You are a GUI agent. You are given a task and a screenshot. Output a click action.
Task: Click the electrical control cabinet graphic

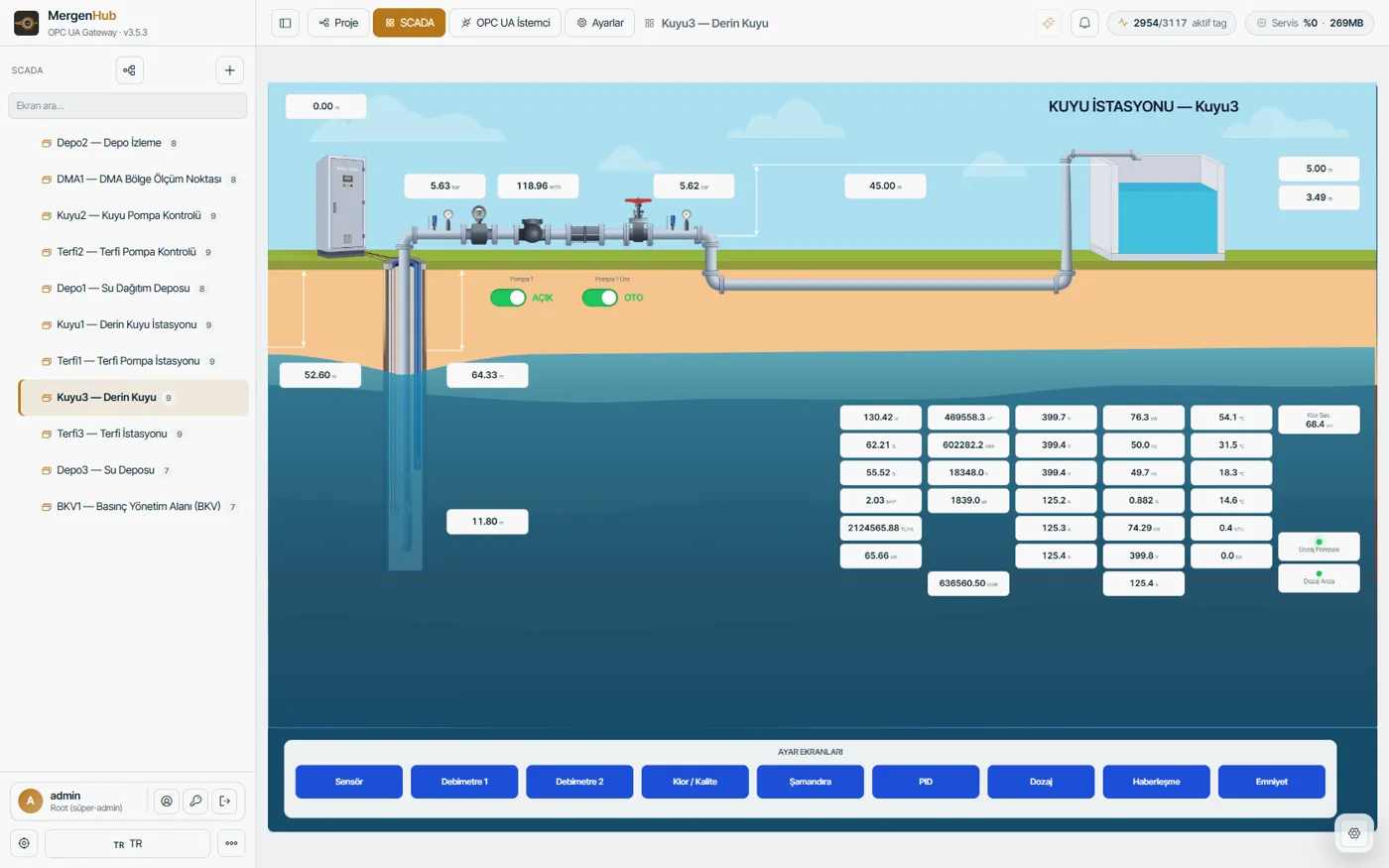pyautogui.click(x=340, y=205)
